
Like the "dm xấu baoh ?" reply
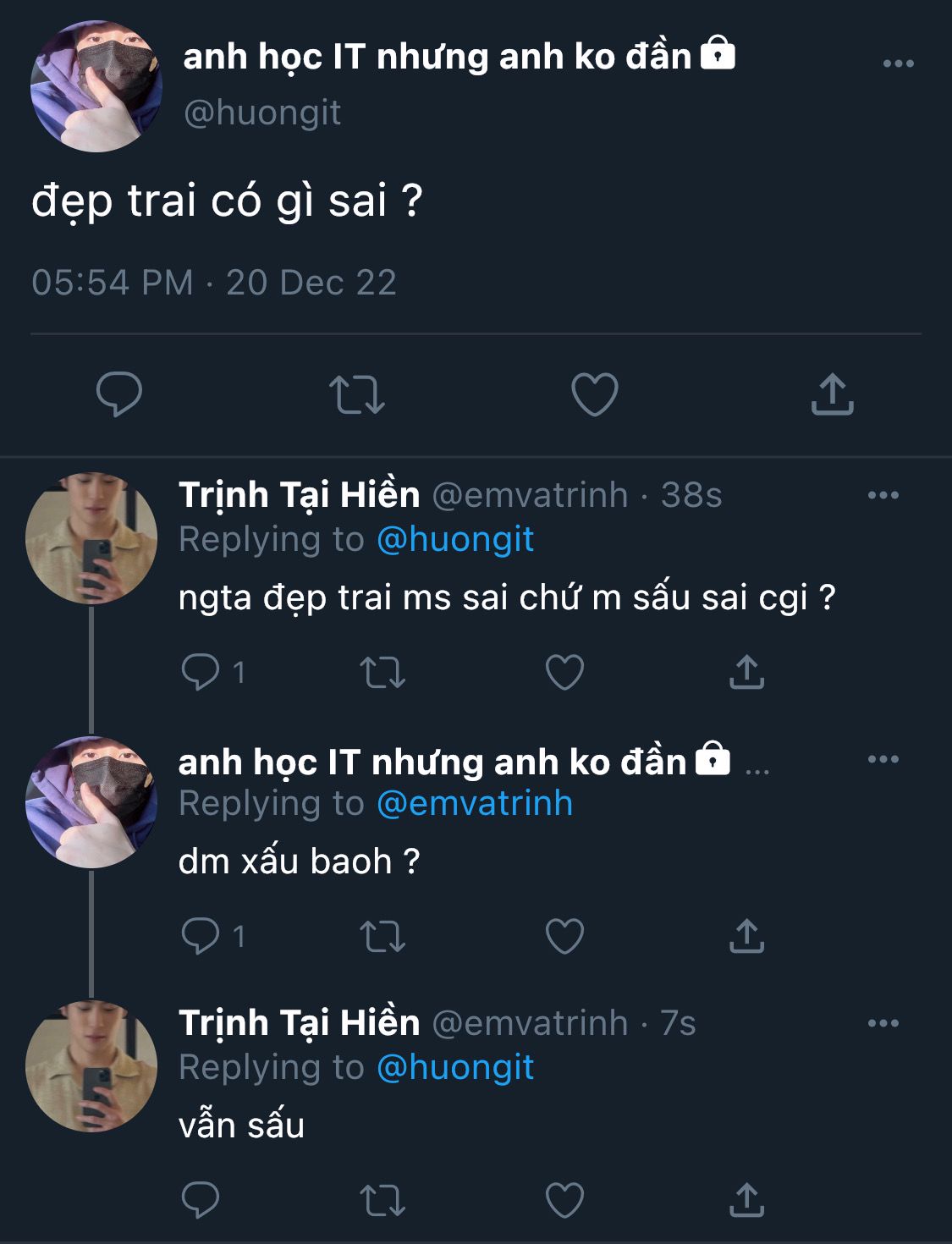[564, 937]
